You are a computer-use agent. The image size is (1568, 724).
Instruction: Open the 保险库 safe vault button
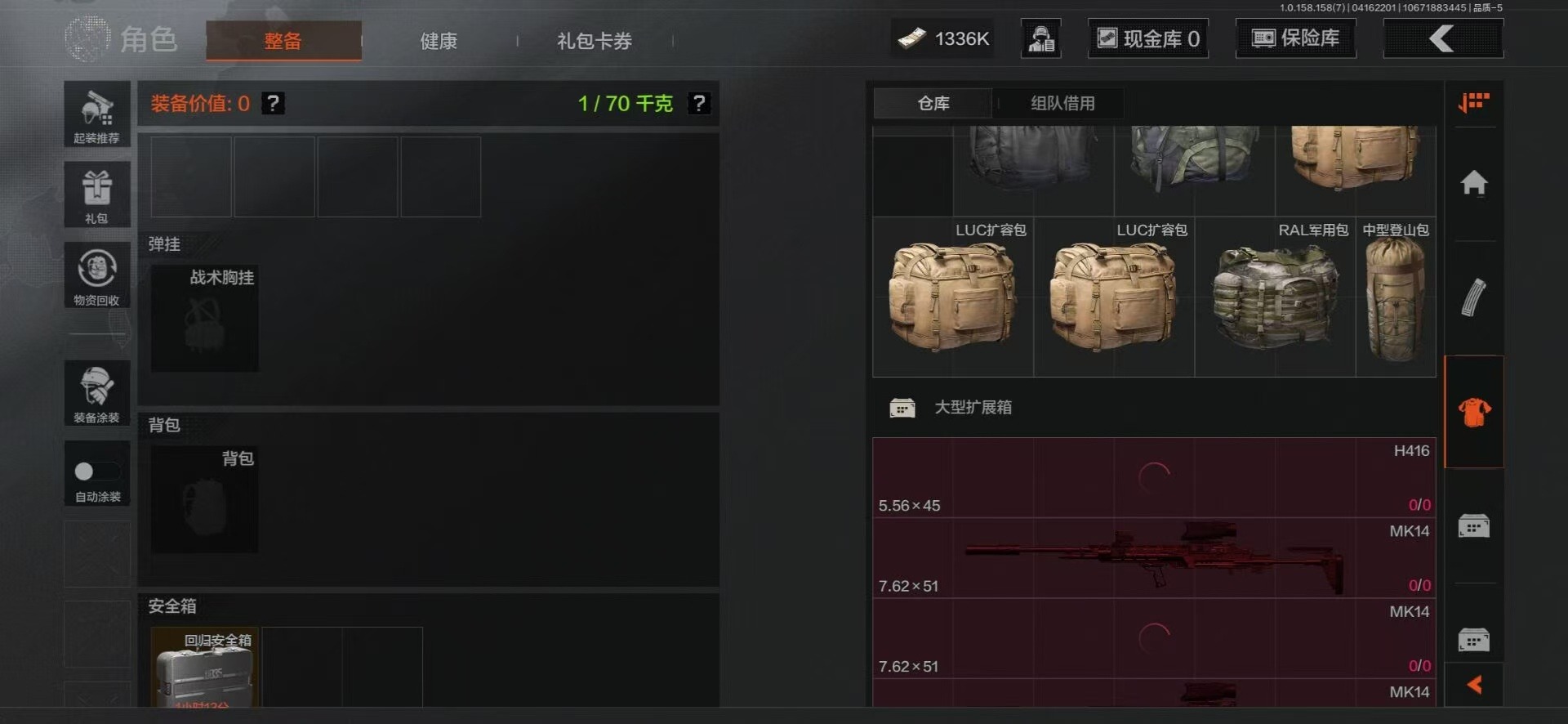1295,38
